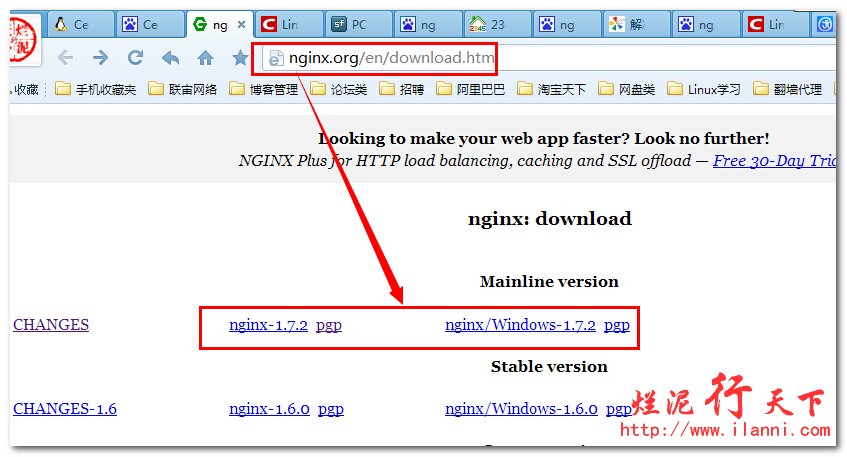Open the 博客管理 bookmark folder

pos(264,90)
